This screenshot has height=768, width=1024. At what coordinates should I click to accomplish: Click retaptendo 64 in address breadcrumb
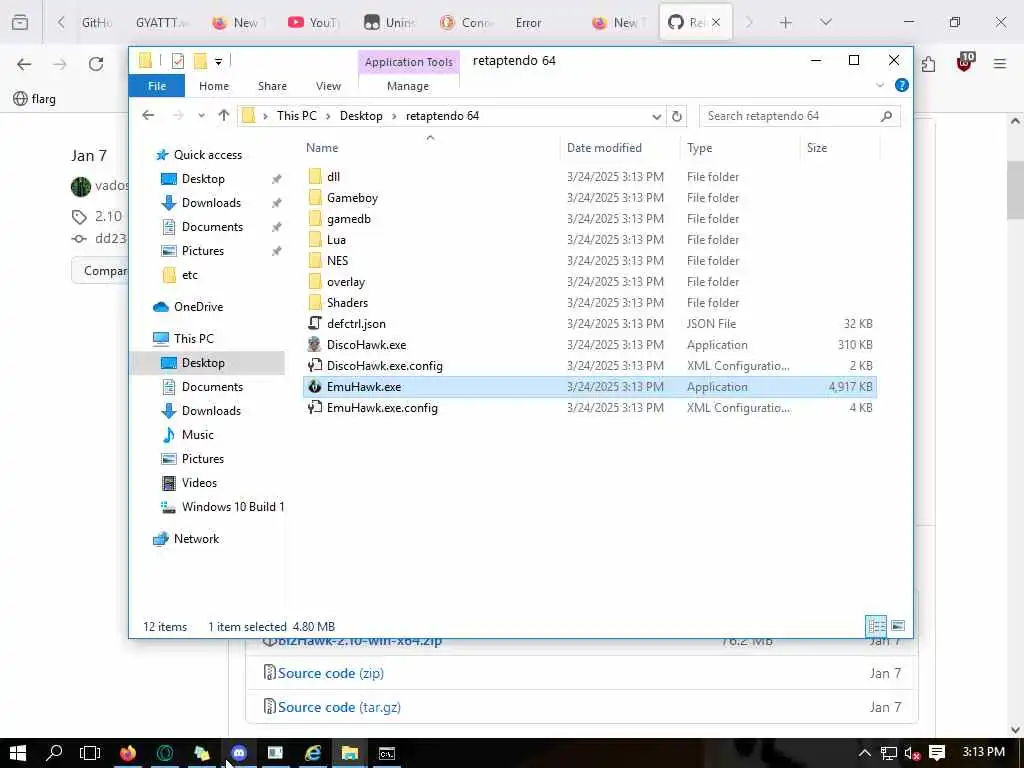[x=442, y=116]
